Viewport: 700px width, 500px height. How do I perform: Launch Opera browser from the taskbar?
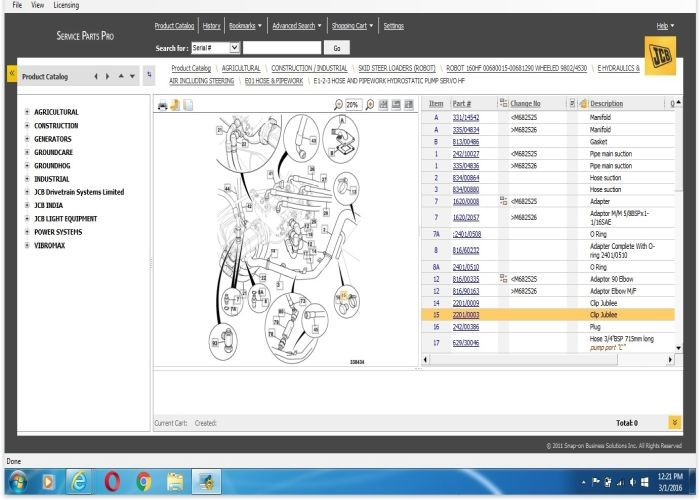pos(111,482)
